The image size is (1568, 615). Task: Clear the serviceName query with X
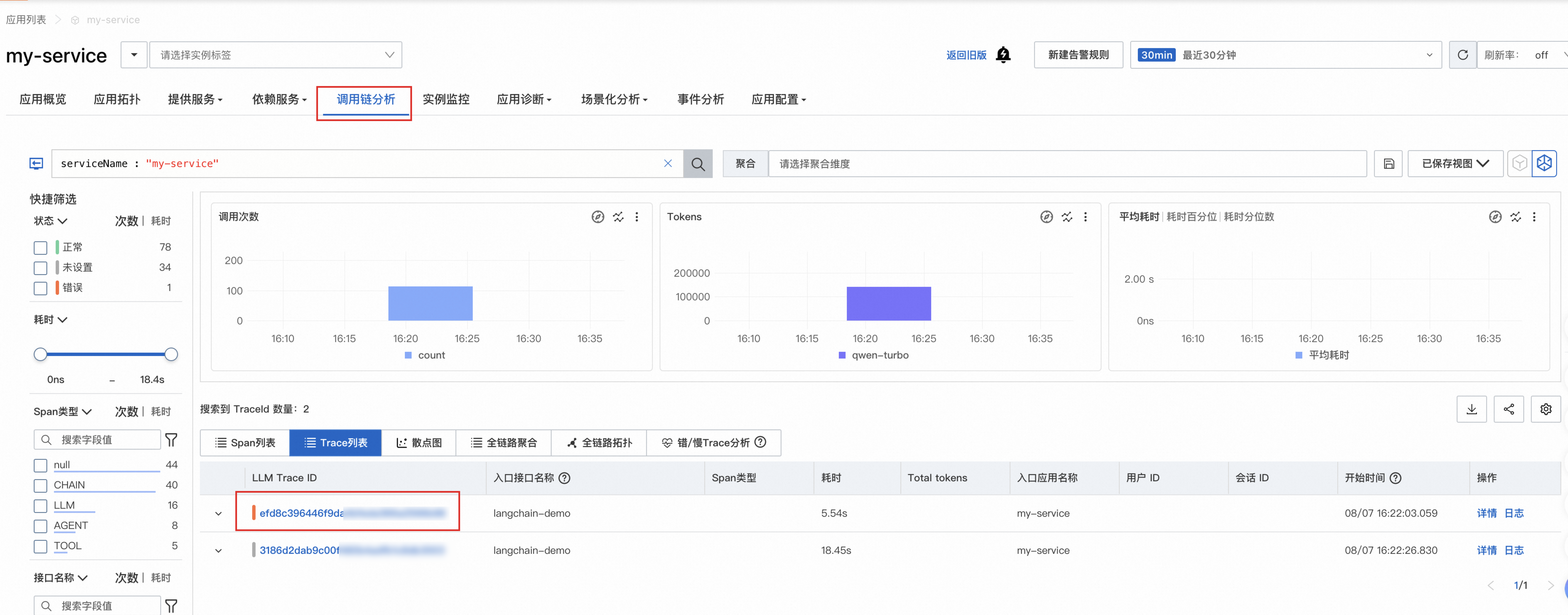click(668, 163)
